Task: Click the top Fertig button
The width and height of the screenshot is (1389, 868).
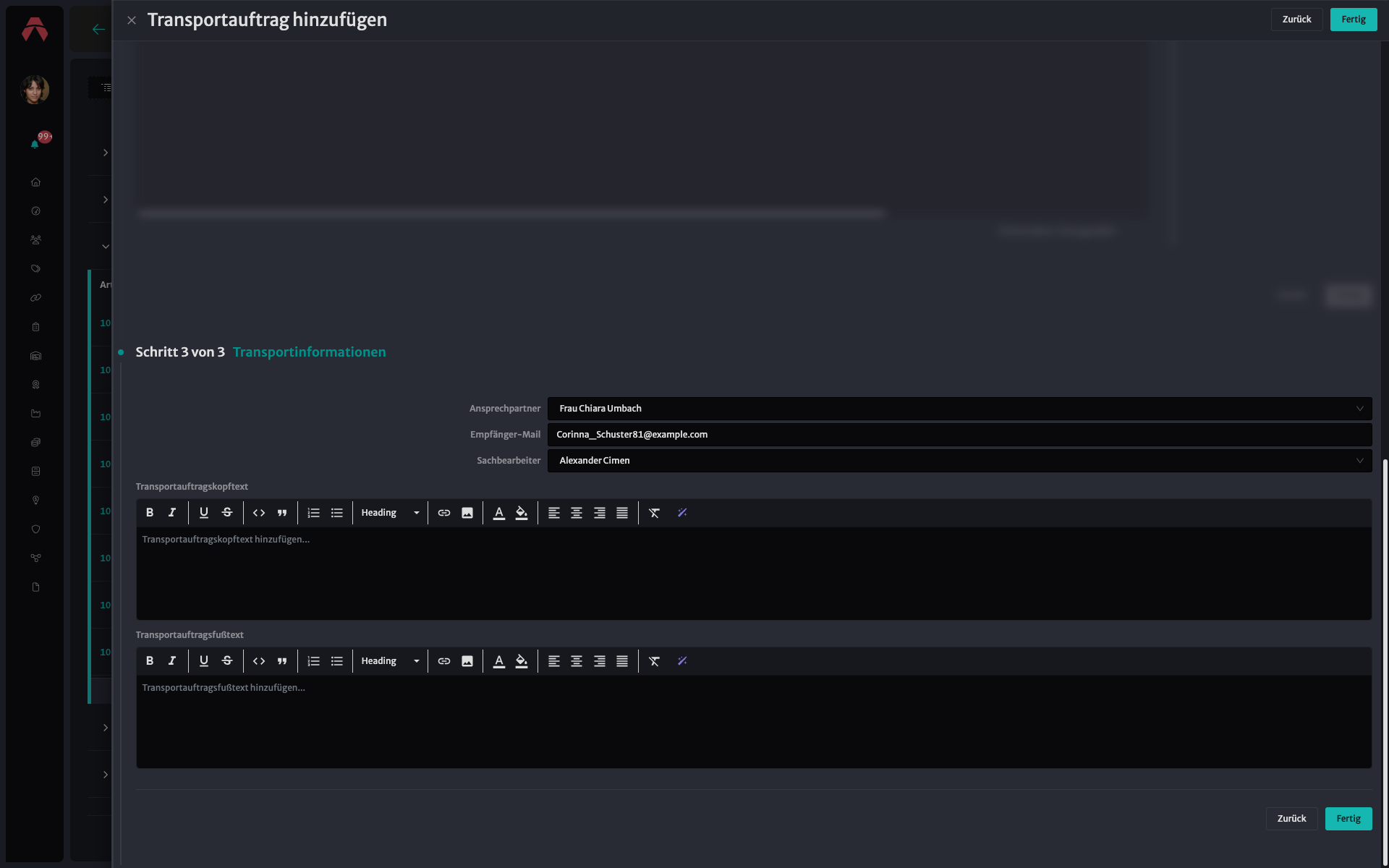Action: click(x=1353, y=20)
